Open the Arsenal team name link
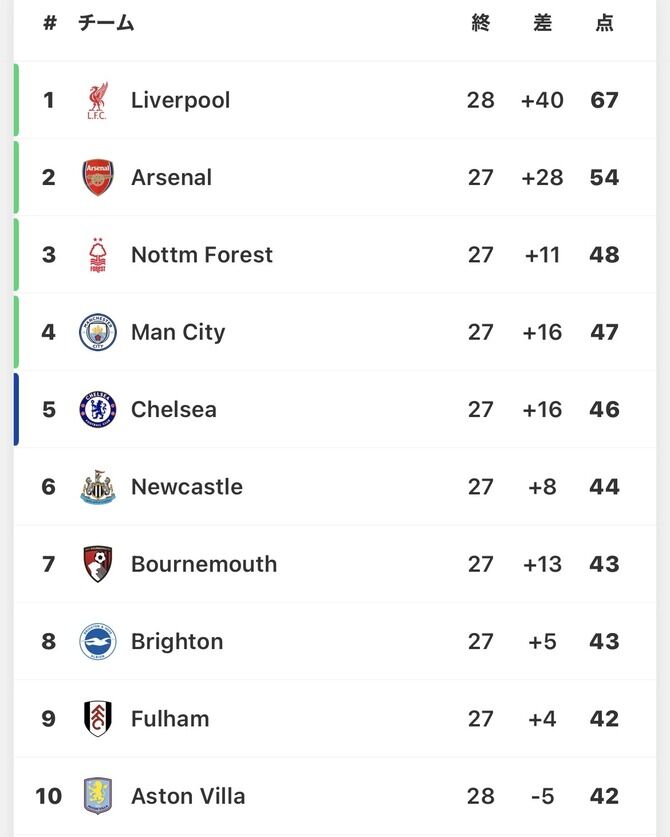 [171, 178]
